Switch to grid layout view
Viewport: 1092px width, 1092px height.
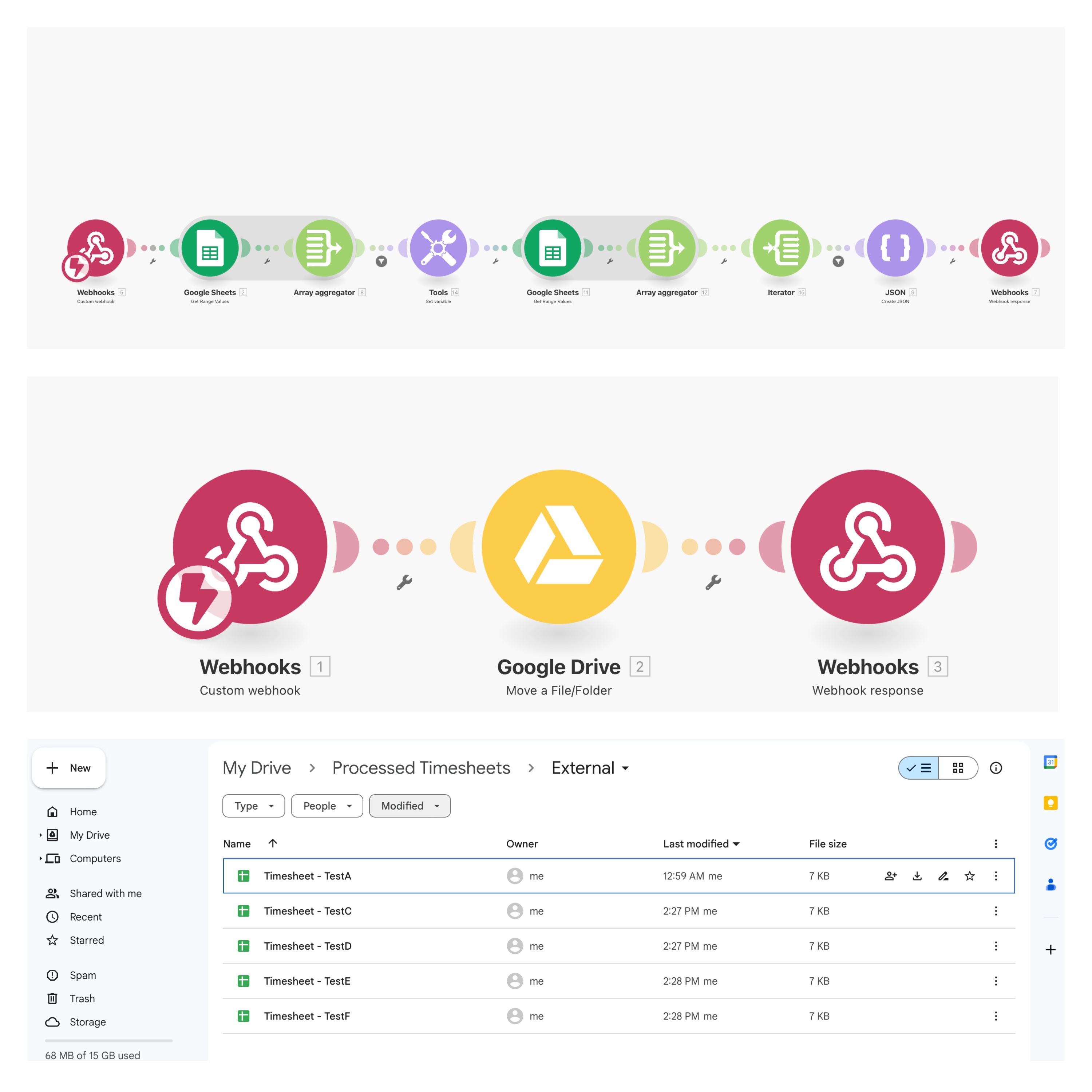pyautogui.click(x=957, y=768)
